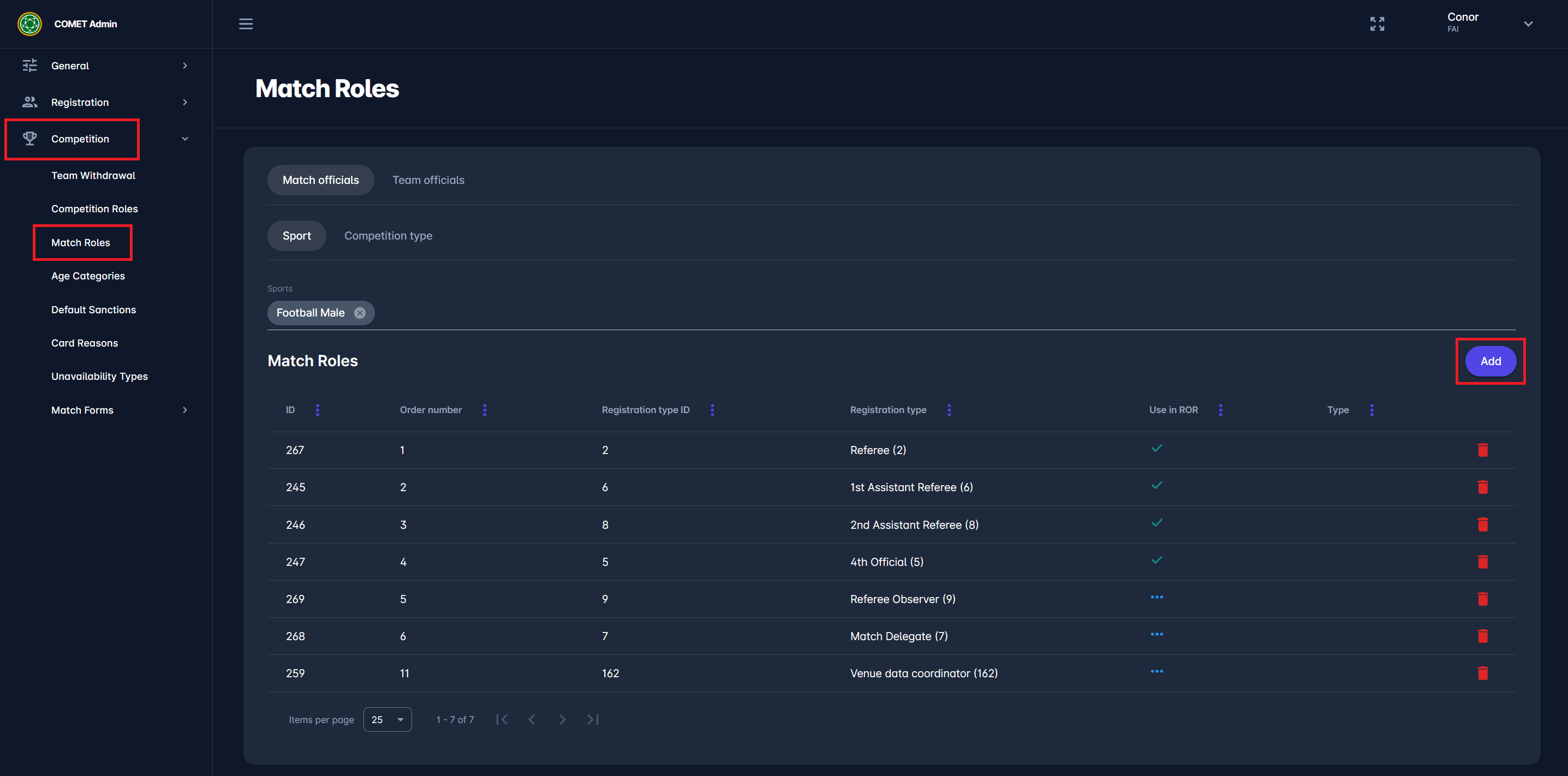Open ID column options menu
Viewport: 1568px width, 776px height.
click(317, 410)
